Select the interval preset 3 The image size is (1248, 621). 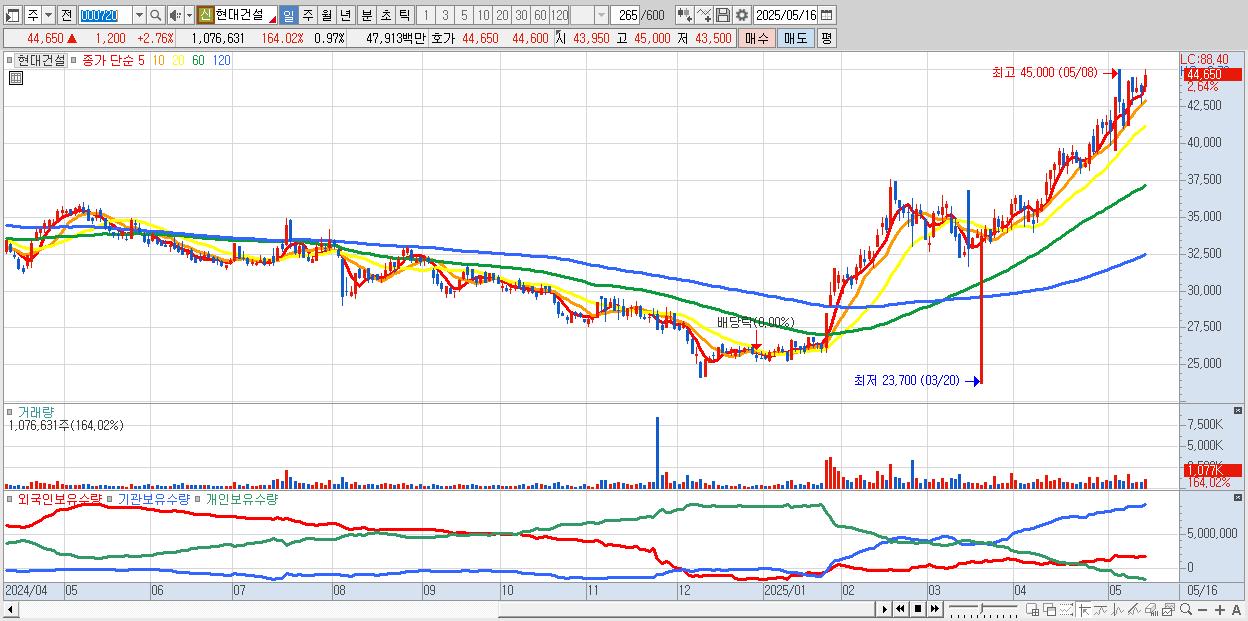pos(445,15)
